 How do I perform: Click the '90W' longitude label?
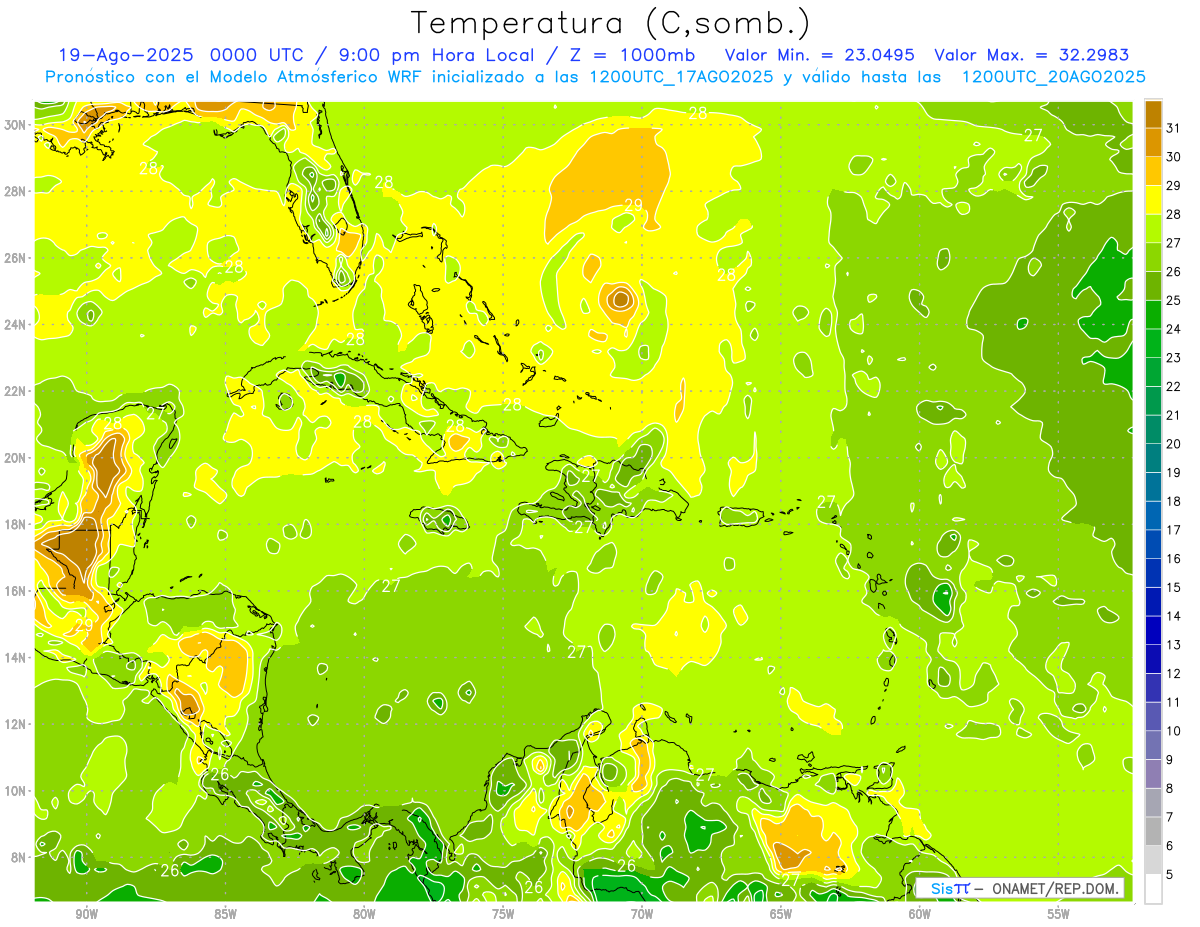(x=87, y=914)
